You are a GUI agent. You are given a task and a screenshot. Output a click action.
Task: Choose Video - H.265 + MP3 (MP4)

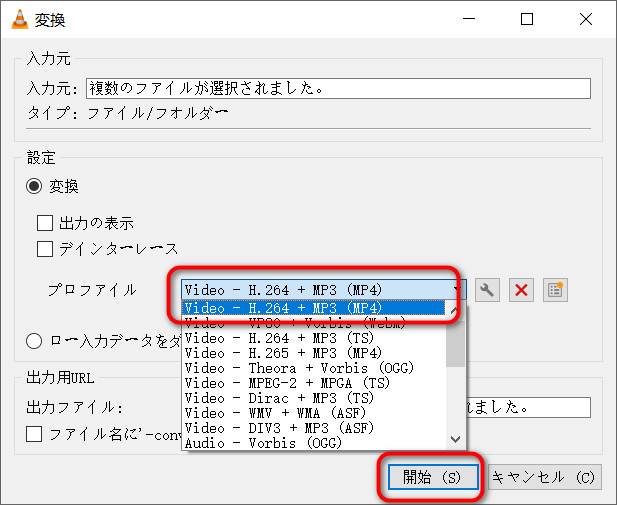point(314,353)
